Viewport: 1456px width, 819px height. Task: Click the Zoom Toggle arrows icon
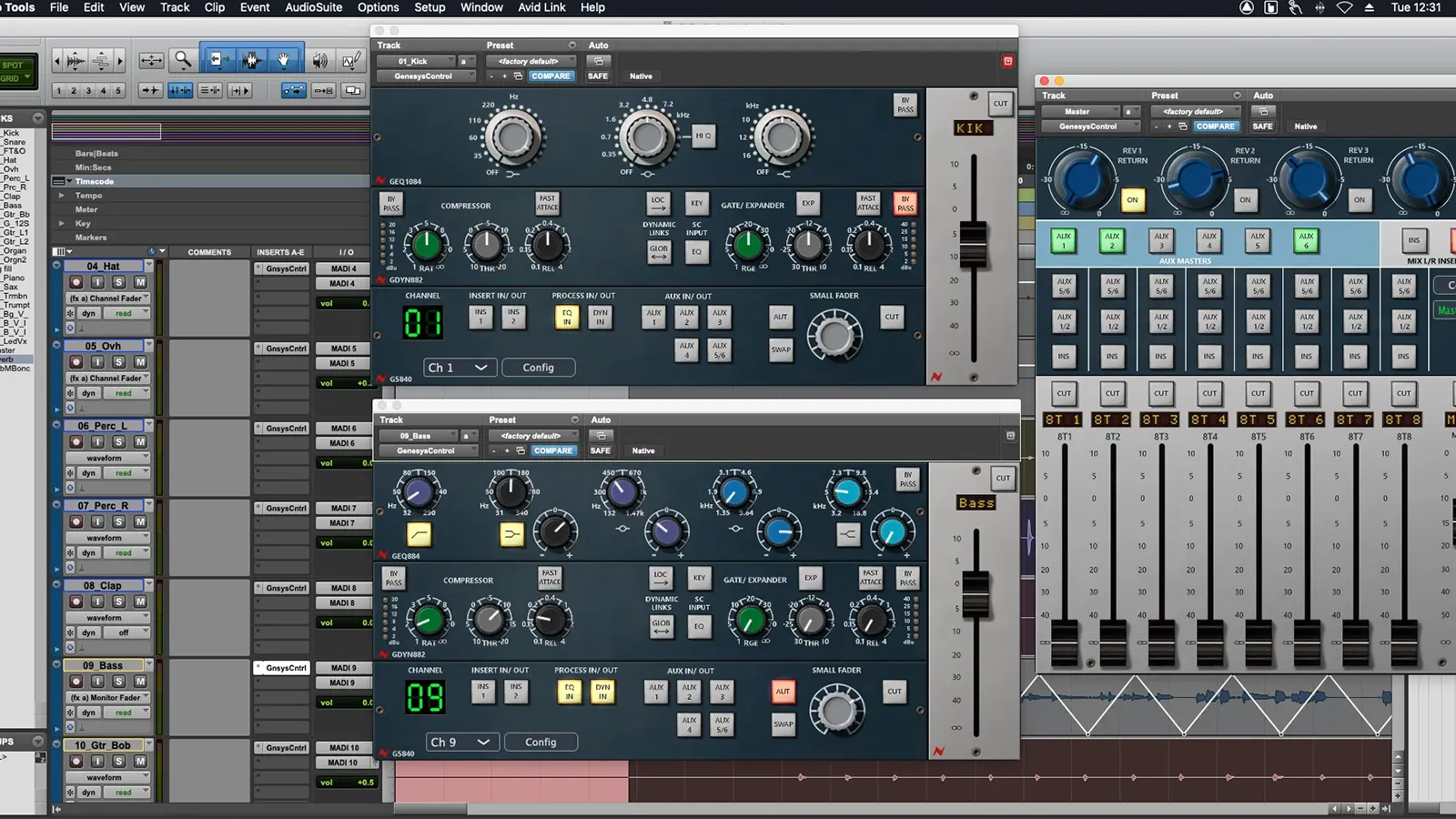tap(151, 60)
